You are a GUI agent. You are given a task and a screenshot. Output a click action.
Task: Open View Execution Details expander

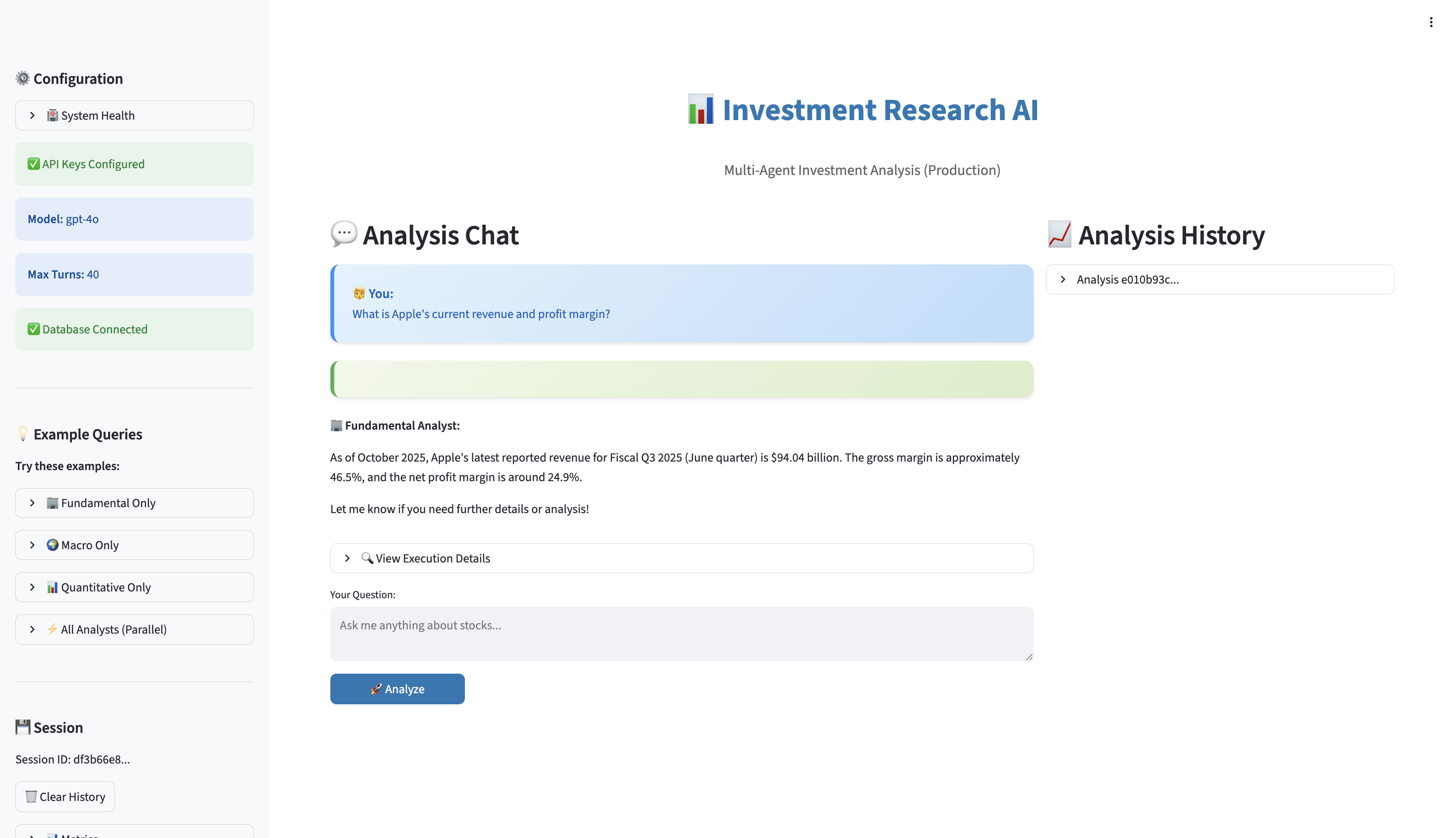(x=681, y=558)
